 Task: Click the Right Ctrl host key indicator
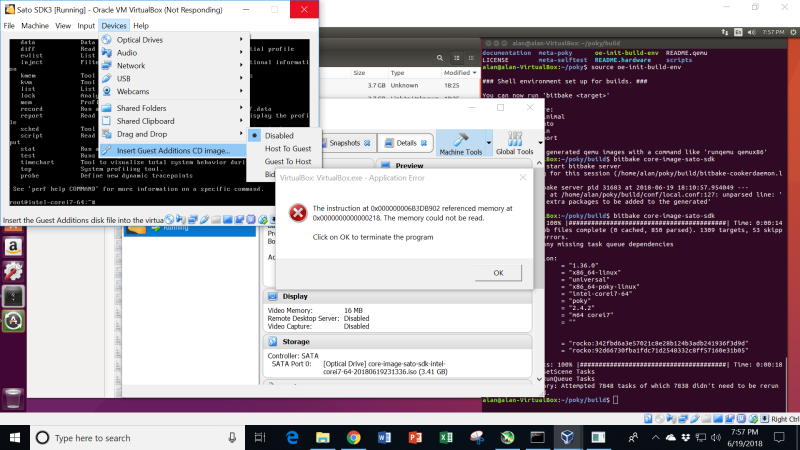point(785,419)
